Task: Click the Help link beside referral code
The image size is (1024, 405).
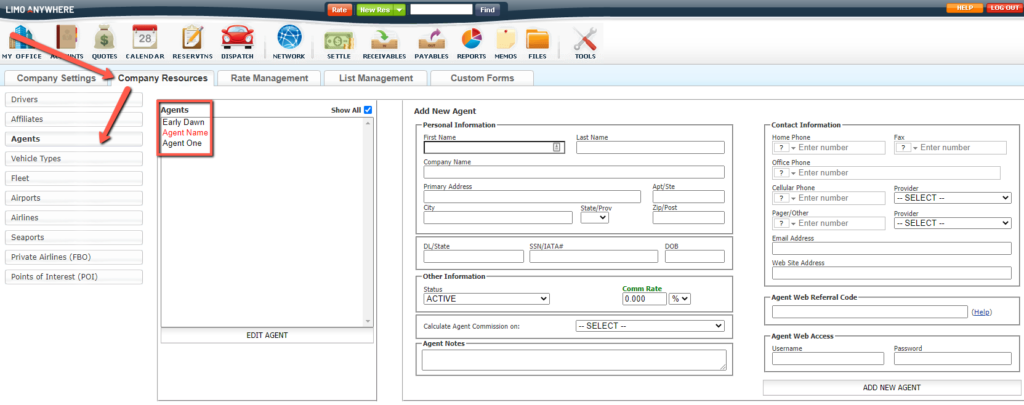Action: tap(982, 313)
